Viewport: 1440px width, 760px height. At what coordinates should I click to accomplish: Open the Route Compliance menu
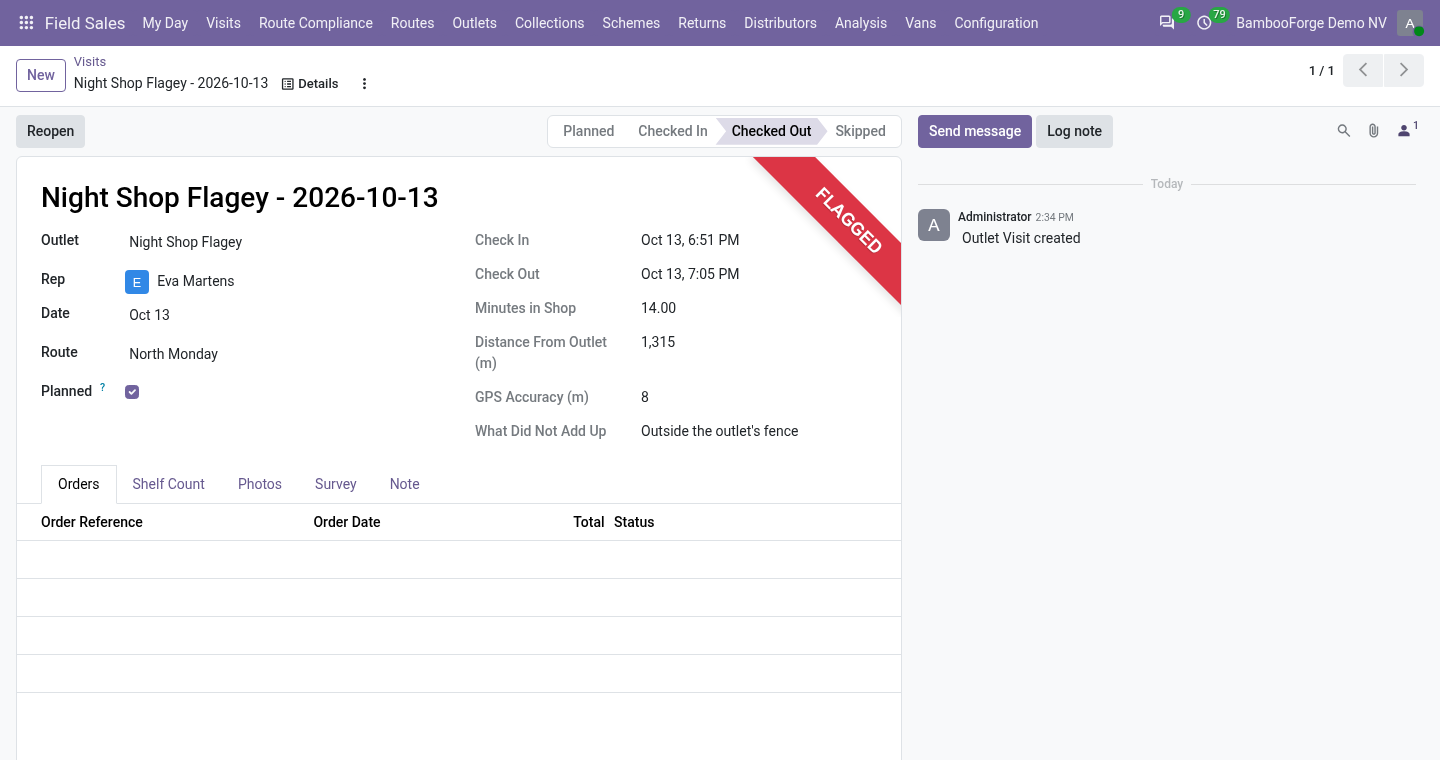(316, 23)
